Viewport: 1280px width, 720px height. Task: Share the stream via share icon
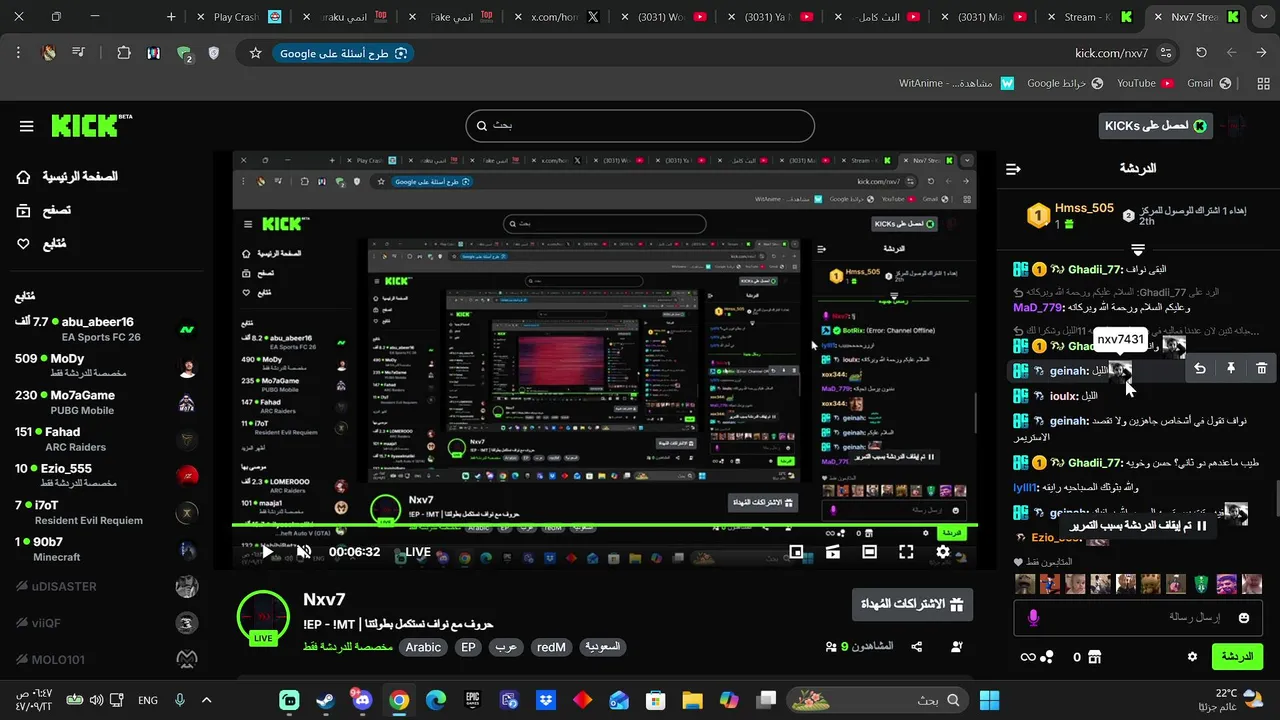point(917,647)
